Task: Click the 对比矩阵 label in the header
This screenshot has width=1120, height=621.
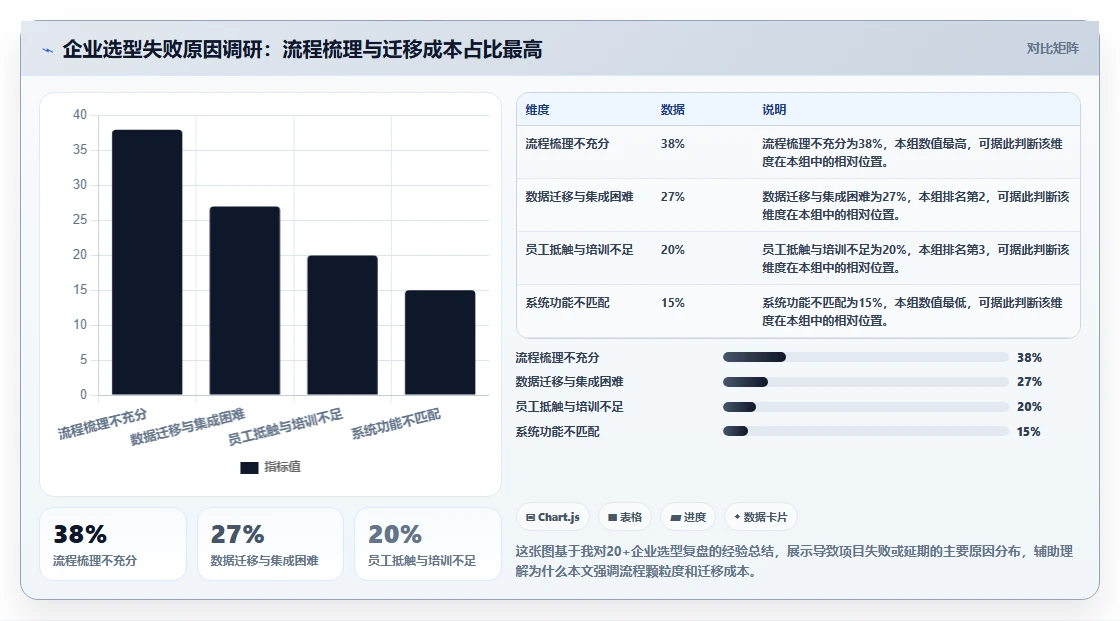Action: (x=1052, y=49)
